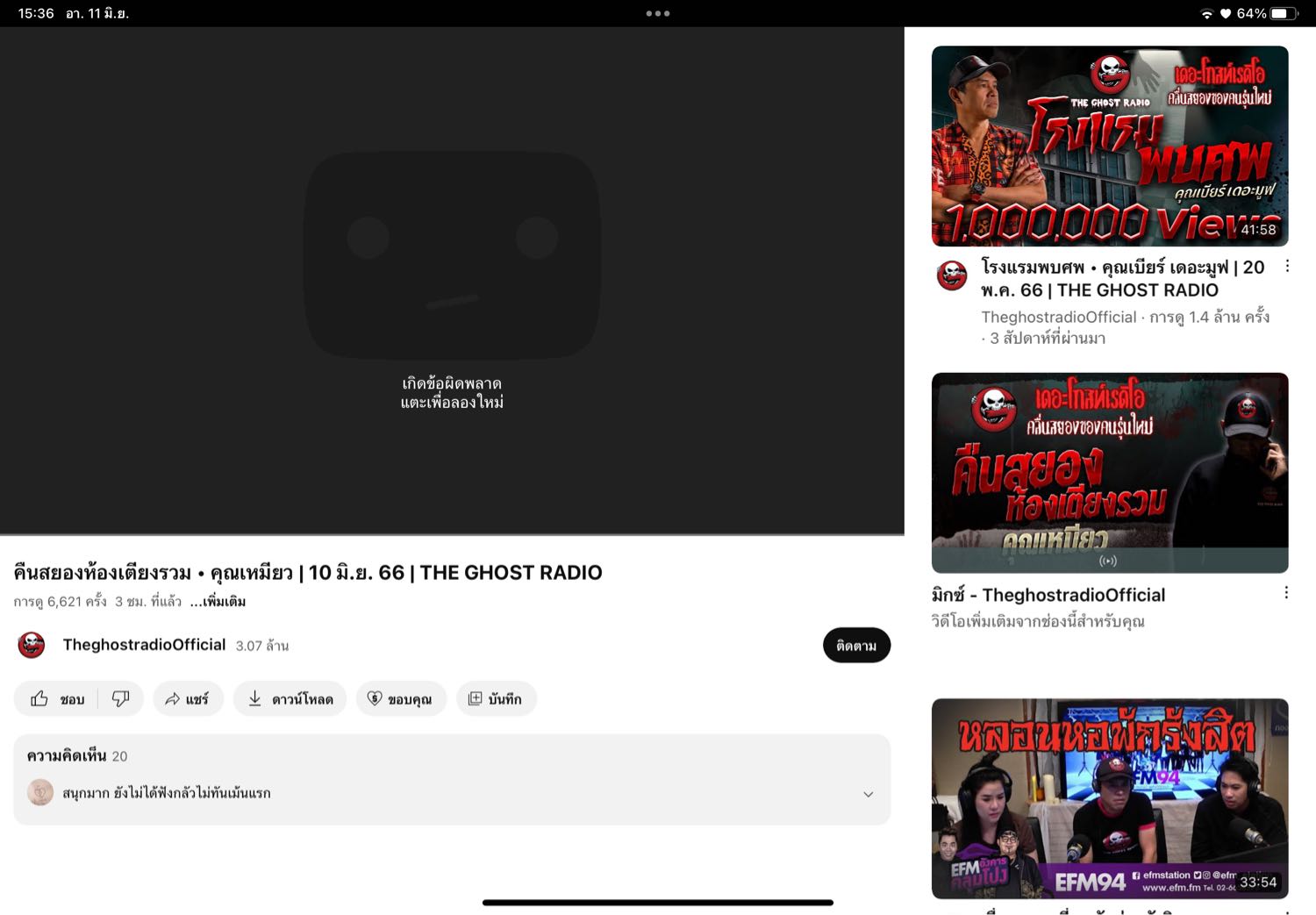Tap the top comment สนุกมาก text
This screenshot has width=1316, height=915.
[167, 793]
